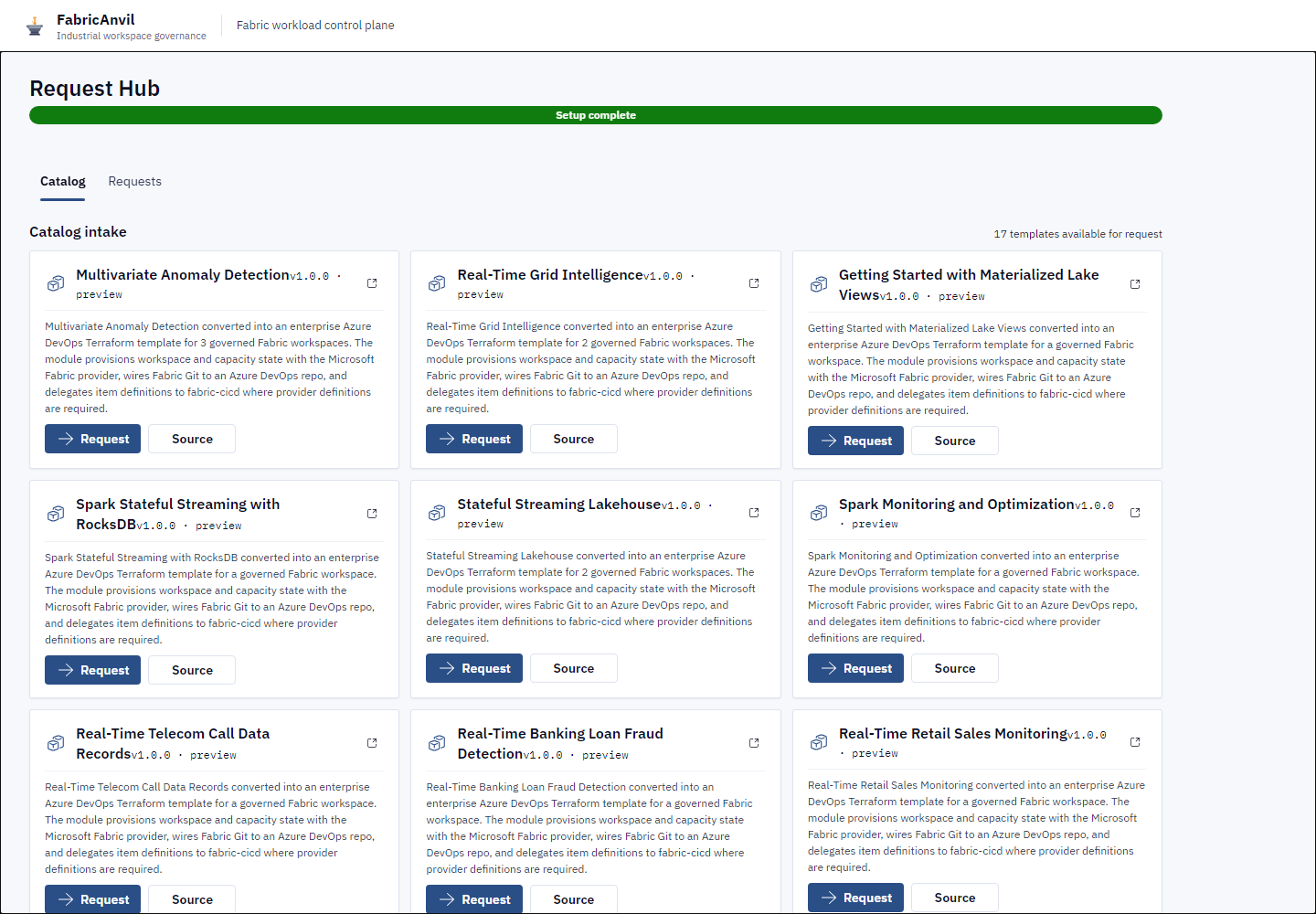View Source for Stateful Streaming Lakehouse
The height and width of the screenshot is (914, 1316).
pyautogui.click(x=573, y=668)
